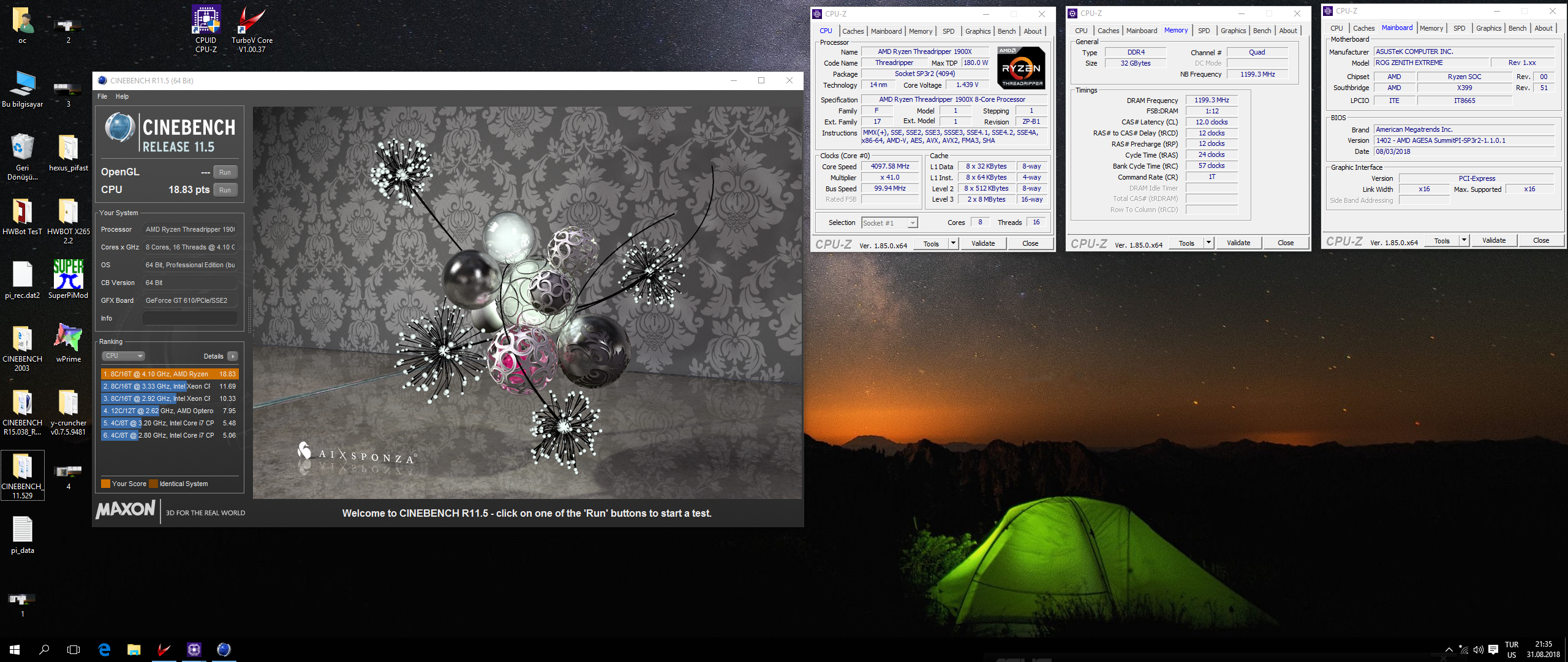
Task: Expand Tools dropdown arrow in first CPU-Z window
Action: [953, 244]
